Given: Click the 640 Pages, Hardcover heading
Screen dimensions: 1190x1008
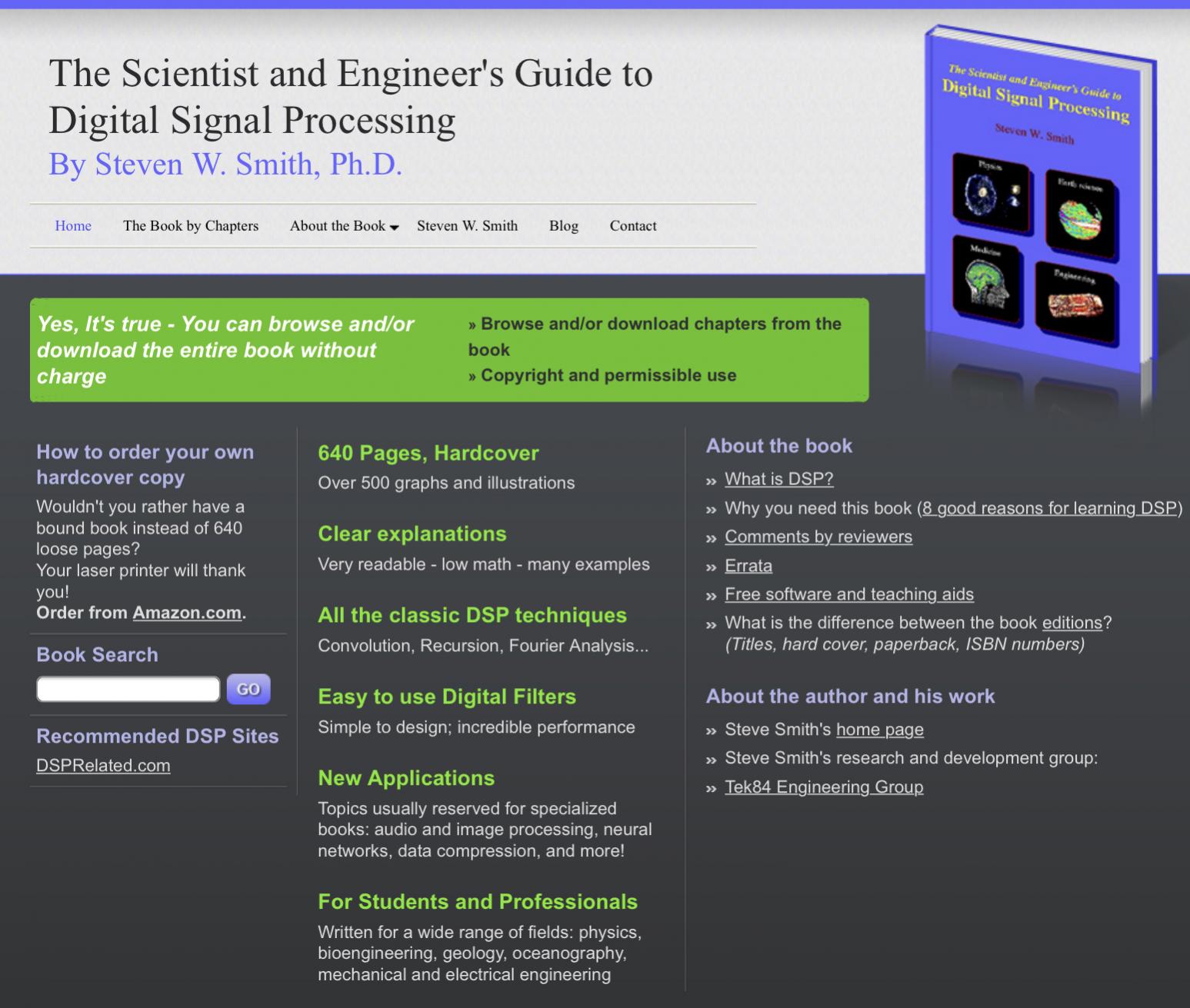Looking at the screenshot, I should coord(428,453).
